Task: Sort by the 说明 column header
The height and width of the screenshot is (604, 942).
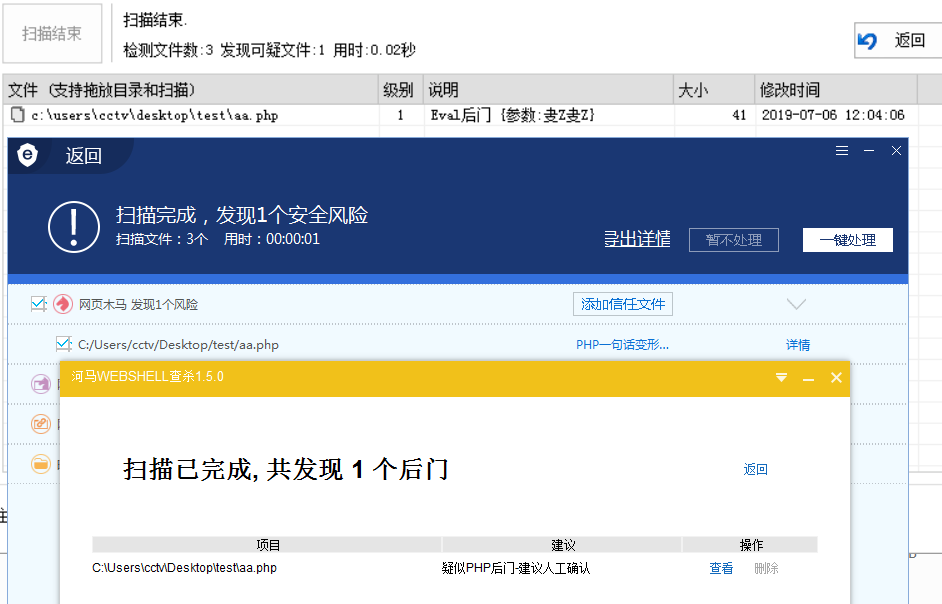Action: pyautogui.click(x=547, y=90)
